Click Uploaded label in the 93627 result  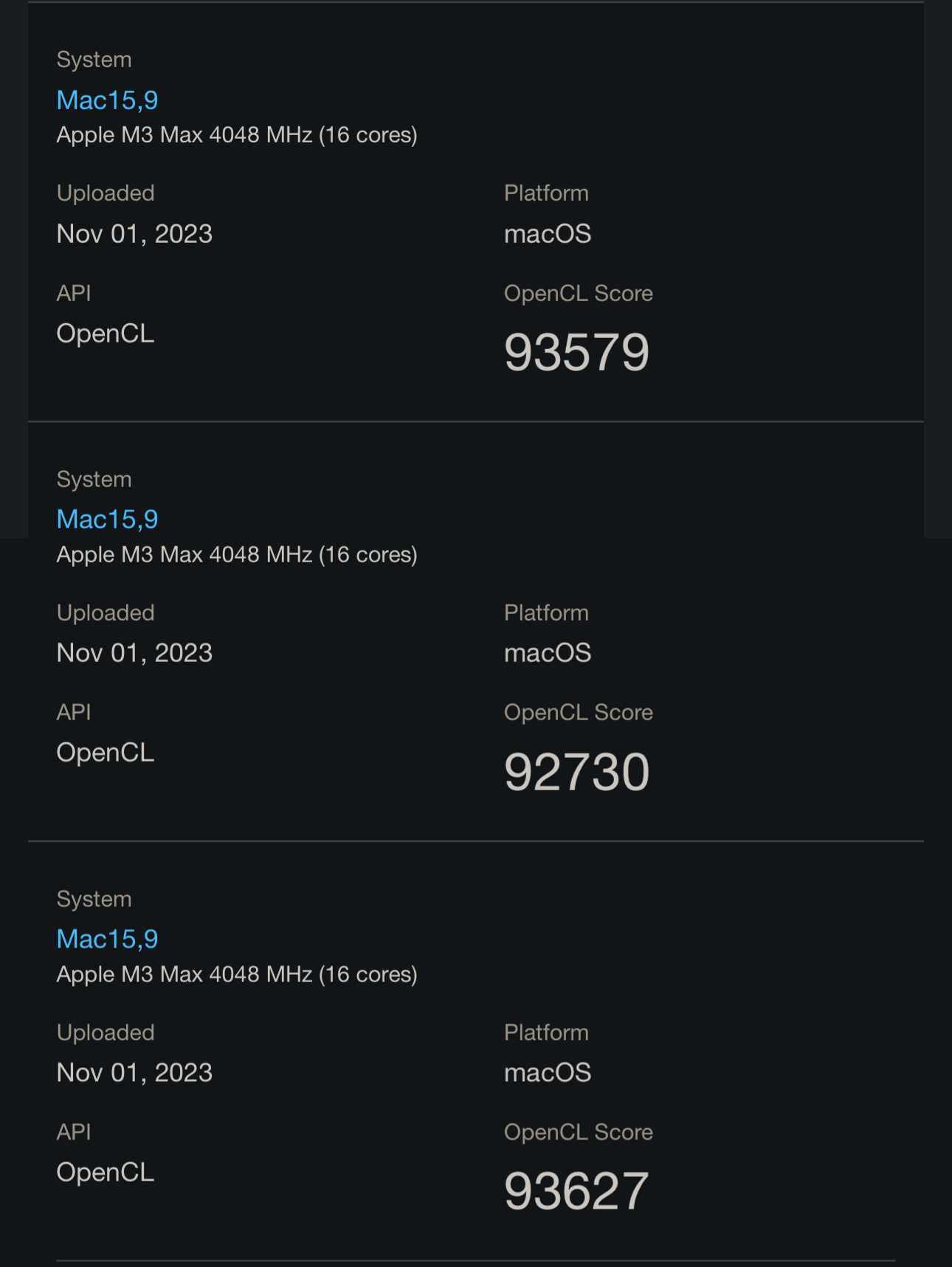point(106,1033)
